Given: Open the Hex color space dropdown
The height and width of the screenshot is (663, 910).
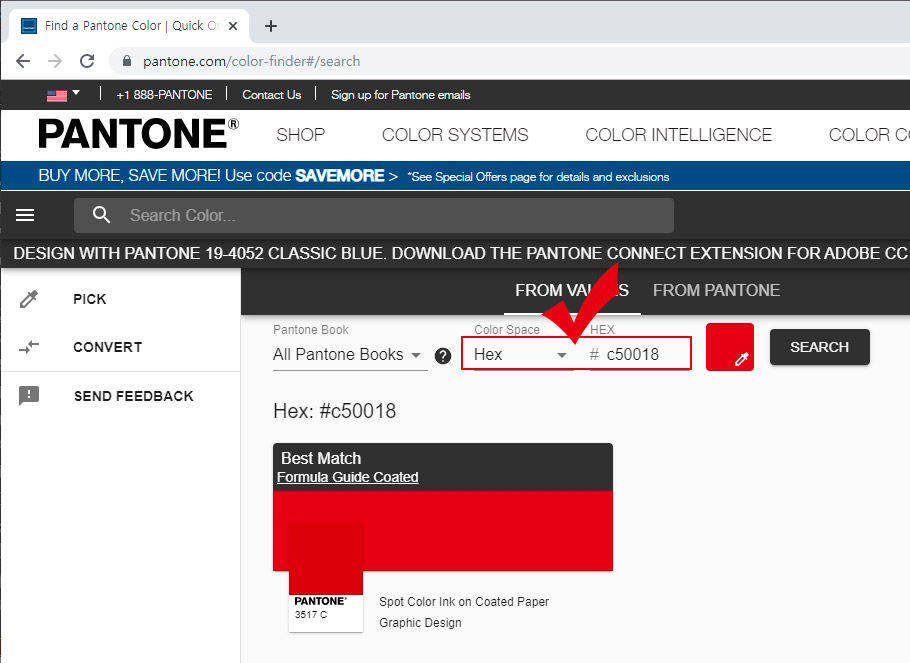Looking at the screenshot, I should click(x=520, y=355).
